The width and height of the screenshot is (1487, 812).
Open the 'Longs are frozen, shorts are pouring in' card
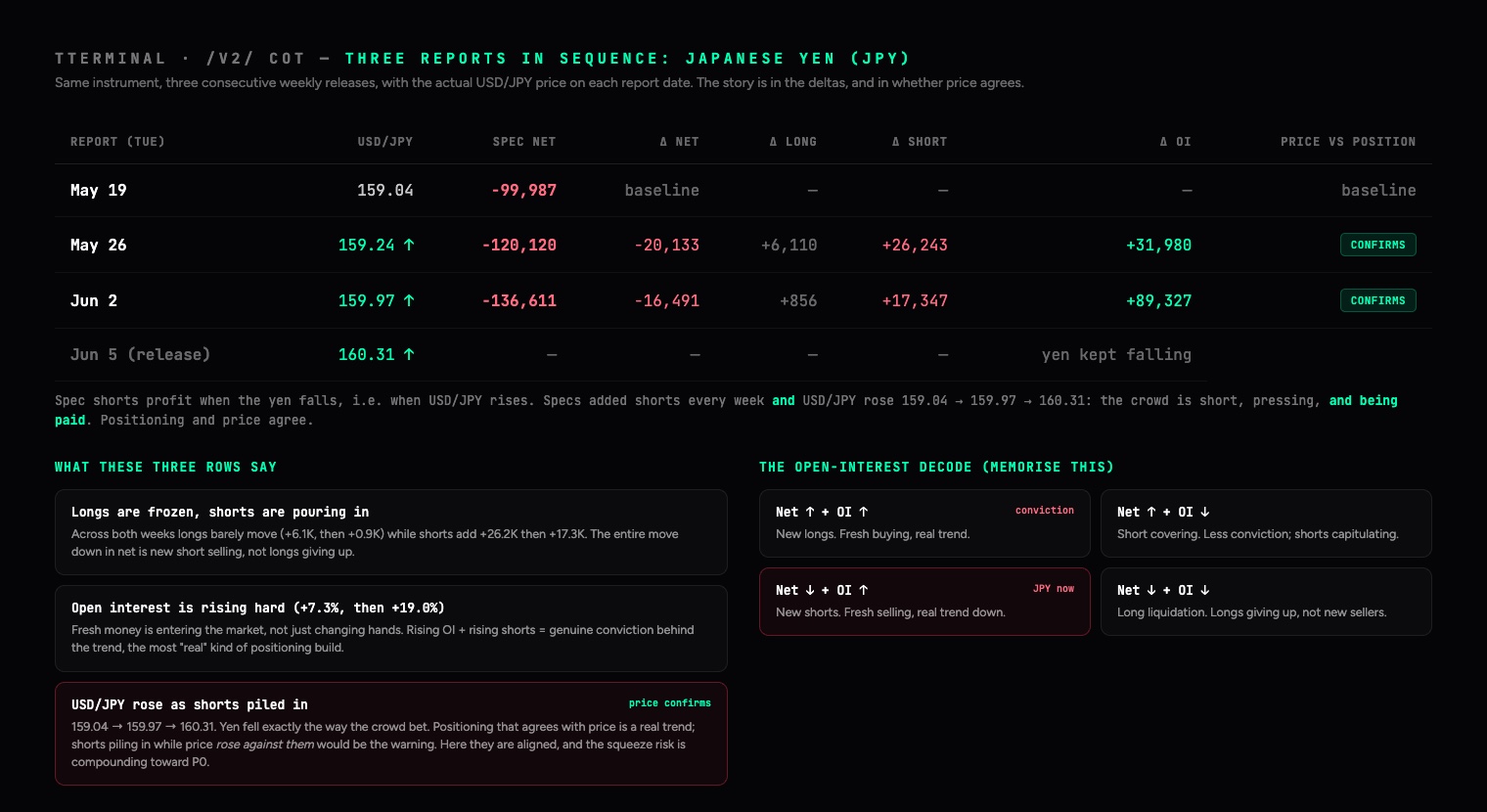click(x=391, y=532)
